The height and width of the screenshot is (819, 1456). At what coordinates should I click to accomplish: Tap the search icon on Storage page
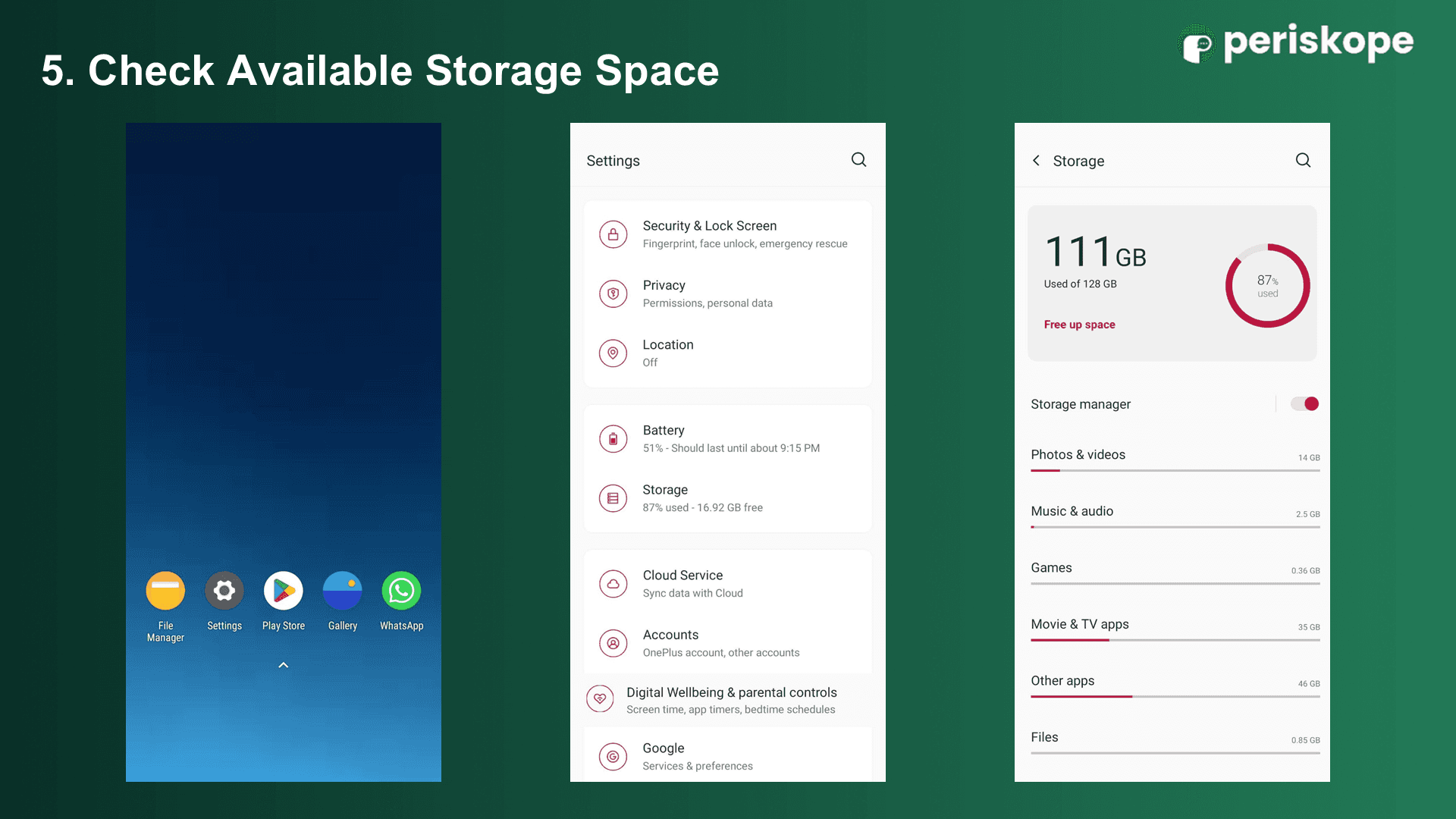pyautogui.click(x=1303, y=160)
